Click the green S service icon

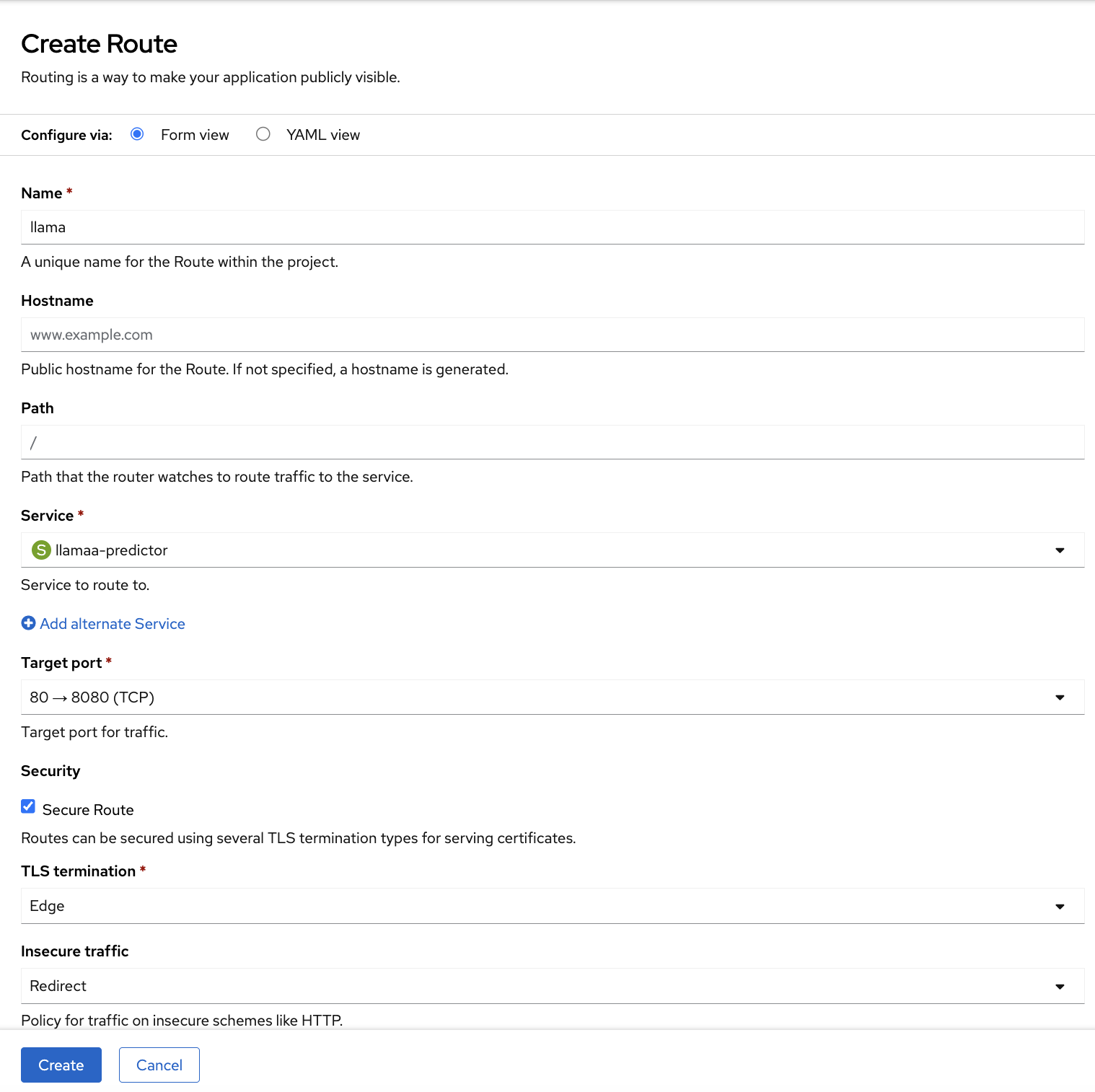[x=41, y=550]
